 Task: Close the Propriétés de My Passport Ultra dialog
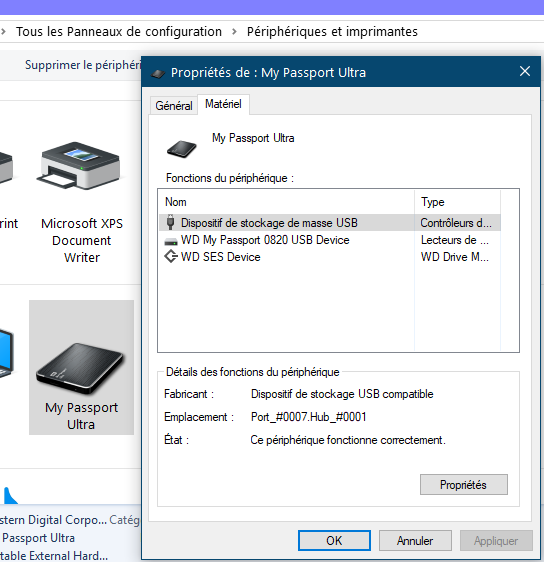(x=525, y=71)
